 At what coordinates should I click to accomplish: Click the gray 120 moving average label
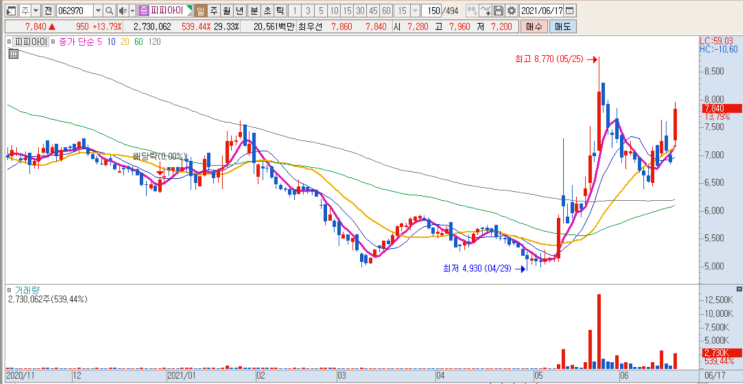[154, 42]
